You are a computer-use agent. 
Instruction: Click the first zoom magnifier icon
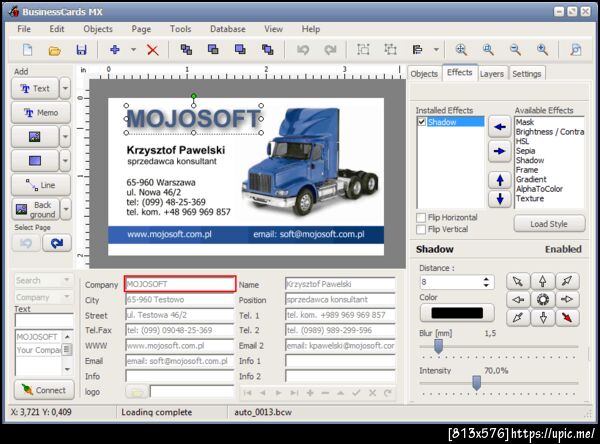coord(461,49)
